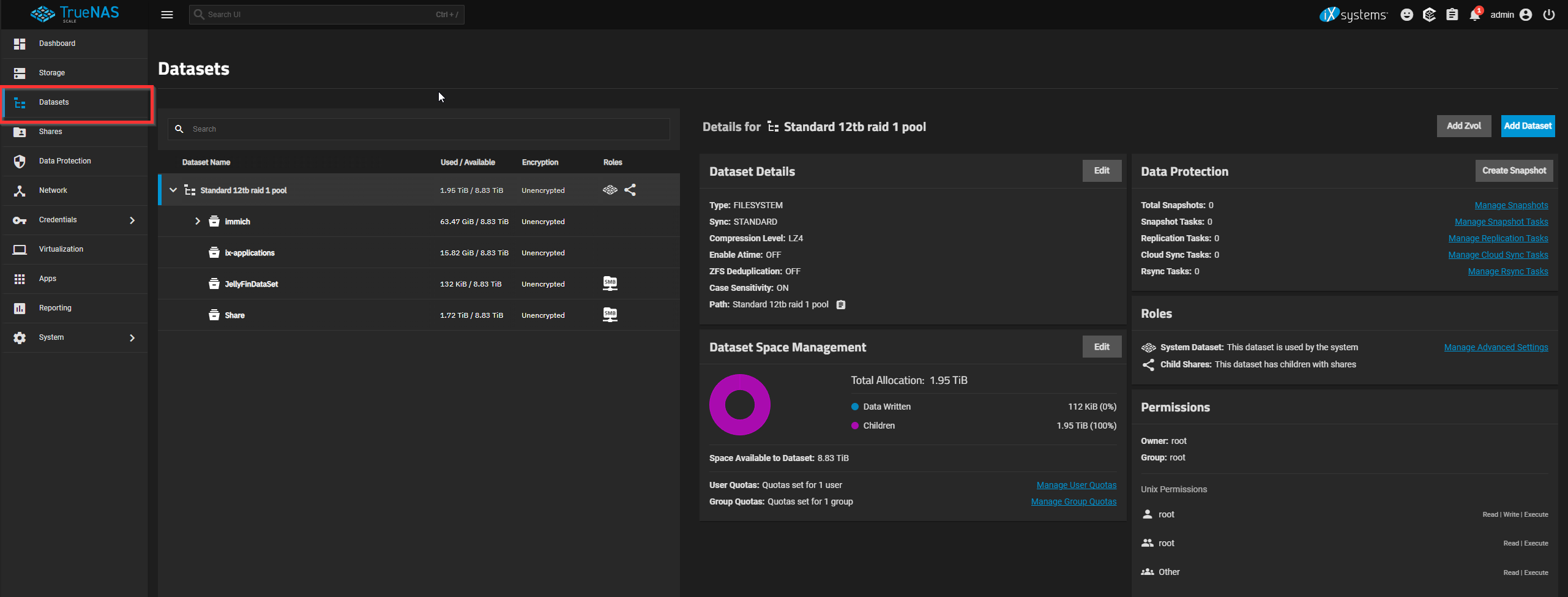Toggle the sidebar with hamburger menu
Viewport: 1568px width, 597px height.
coord(167,15)
